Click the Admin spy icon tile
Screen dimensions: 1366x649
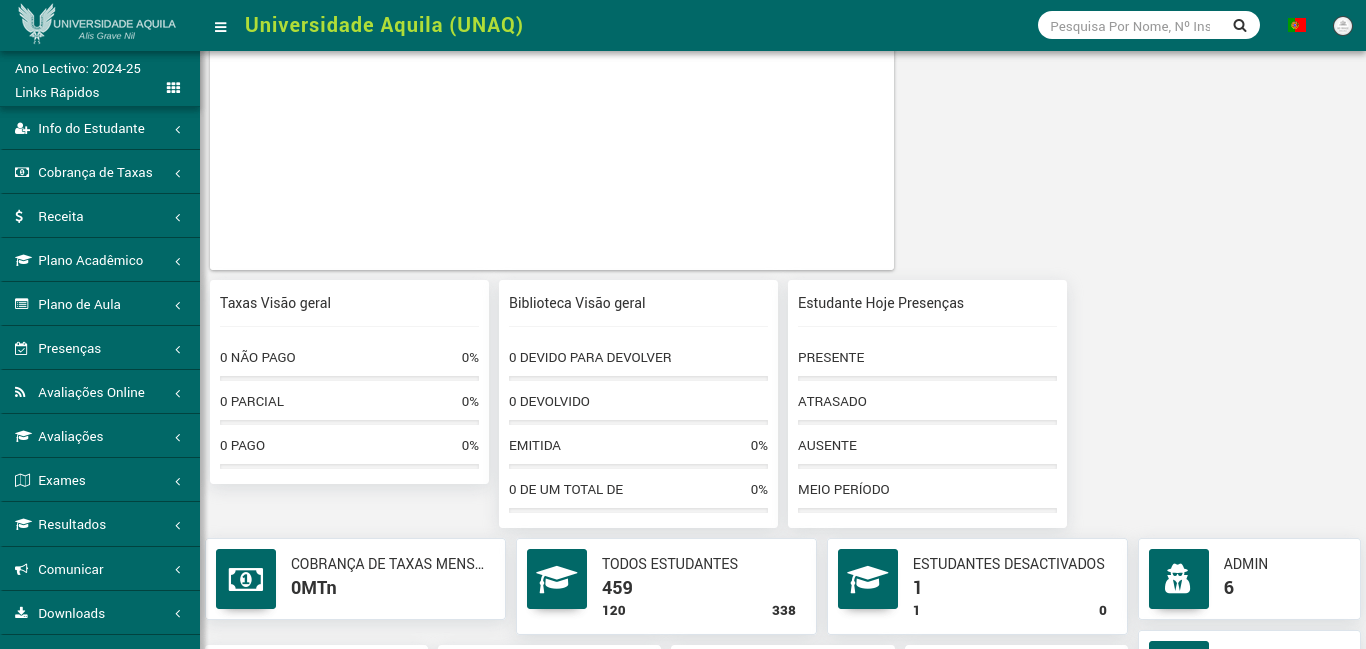point(1179,579)
